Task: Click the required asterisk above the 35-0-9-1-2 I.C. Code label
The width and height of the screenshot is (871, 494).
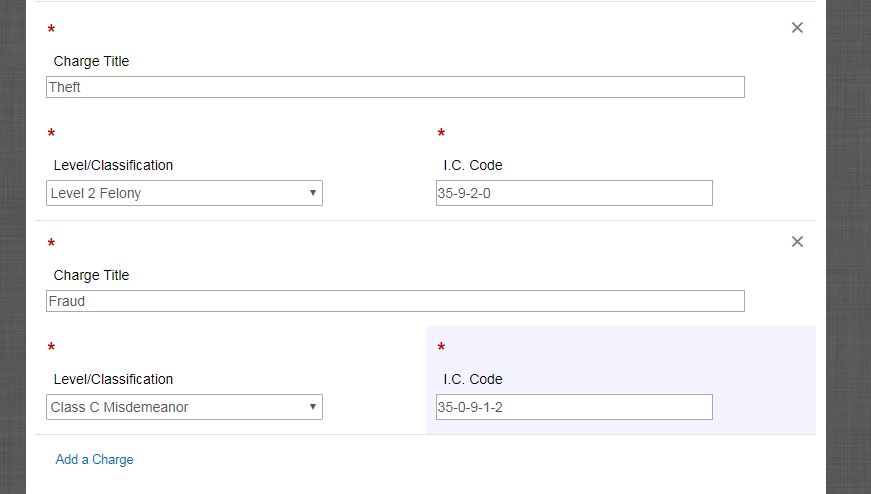Action: pos(441,350)
